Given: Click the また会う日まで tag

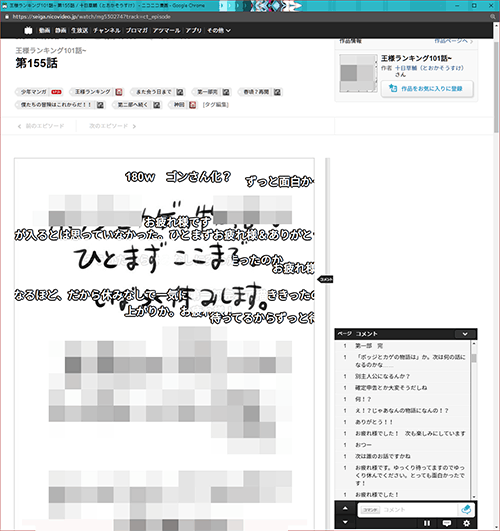Looking at the screenshot, I should [x=154, y=92].
